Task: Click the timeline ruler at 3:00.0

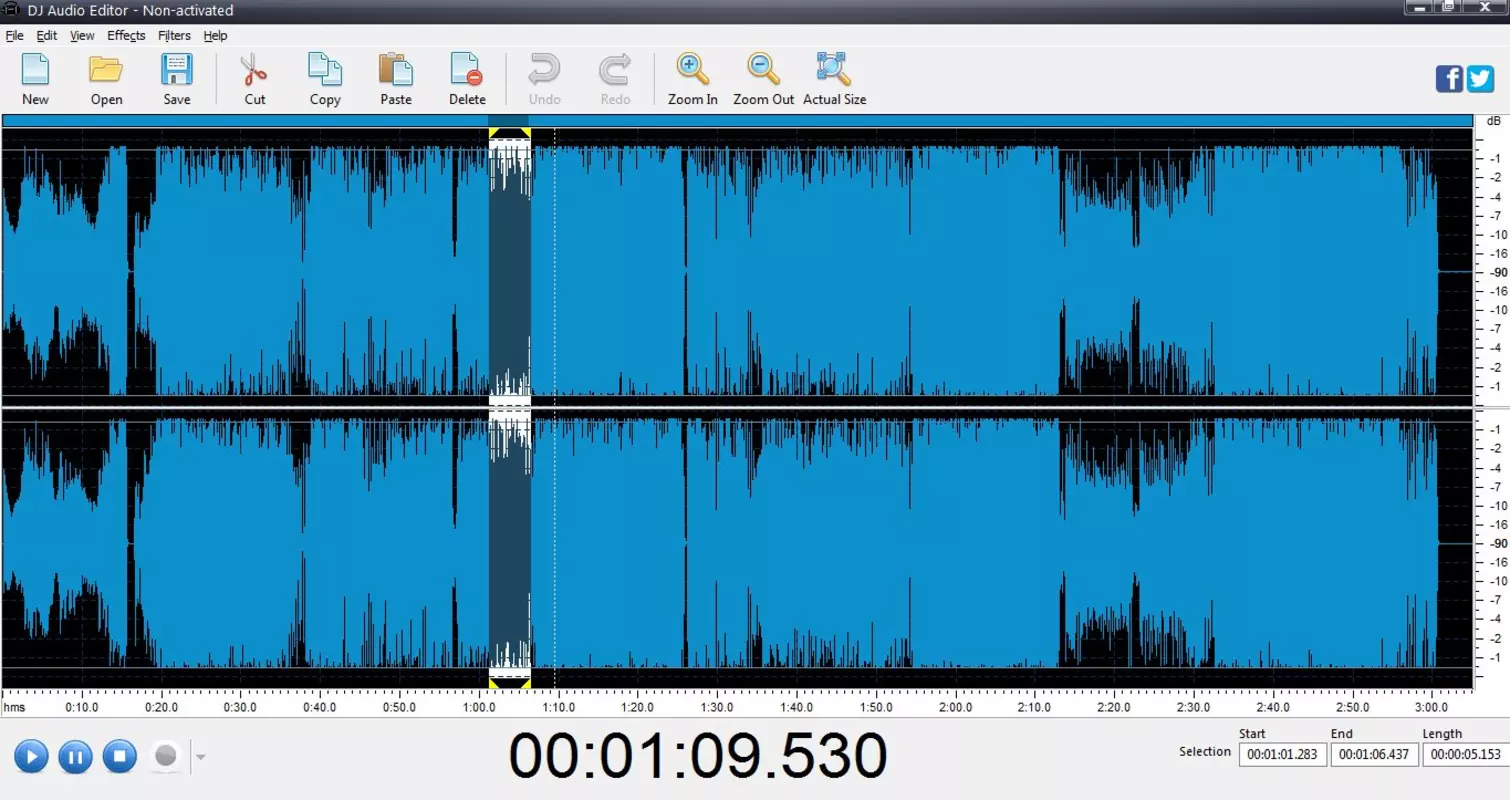Action: point(1431,707)
